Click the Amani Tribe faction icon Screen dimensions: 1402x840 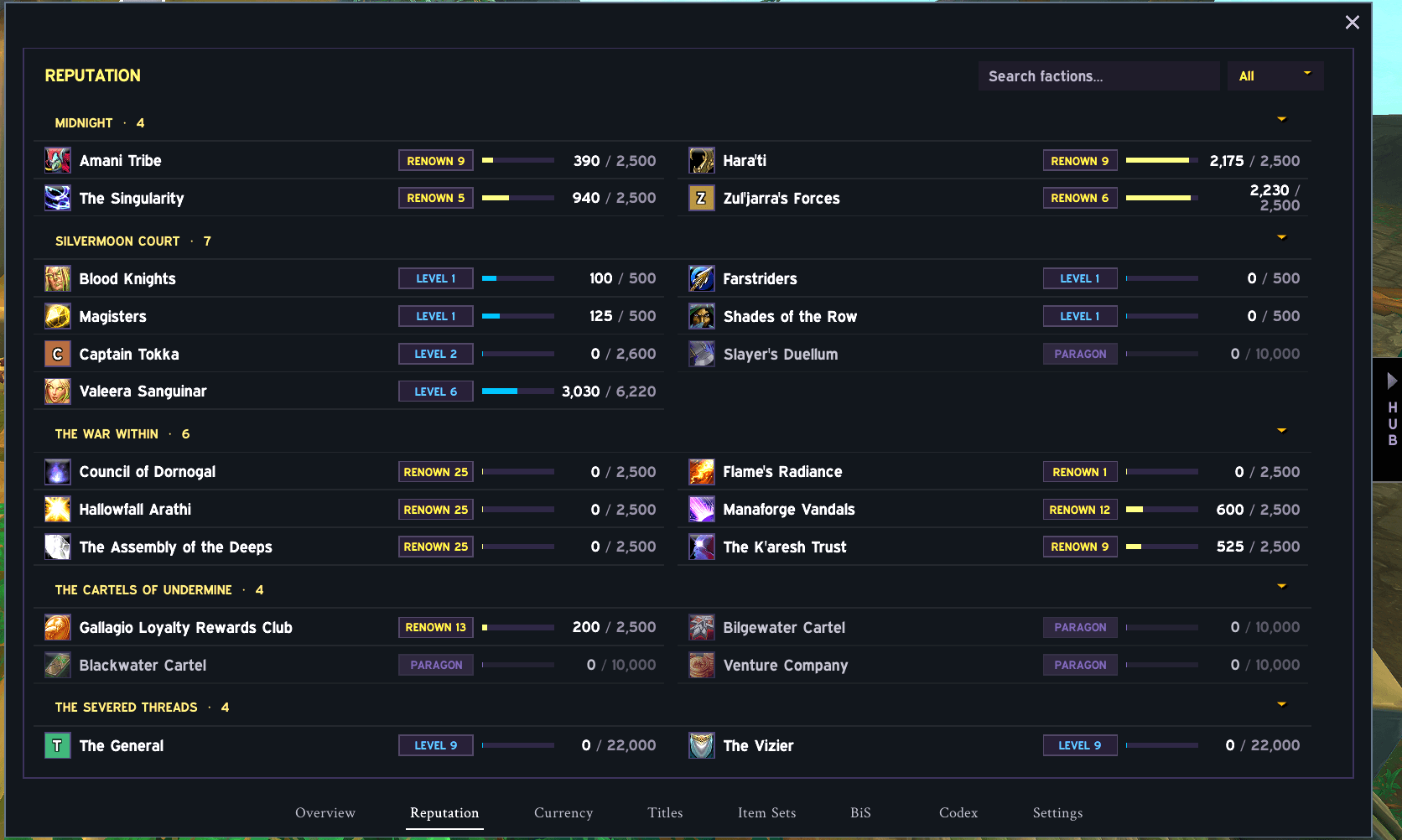[58, 160]
